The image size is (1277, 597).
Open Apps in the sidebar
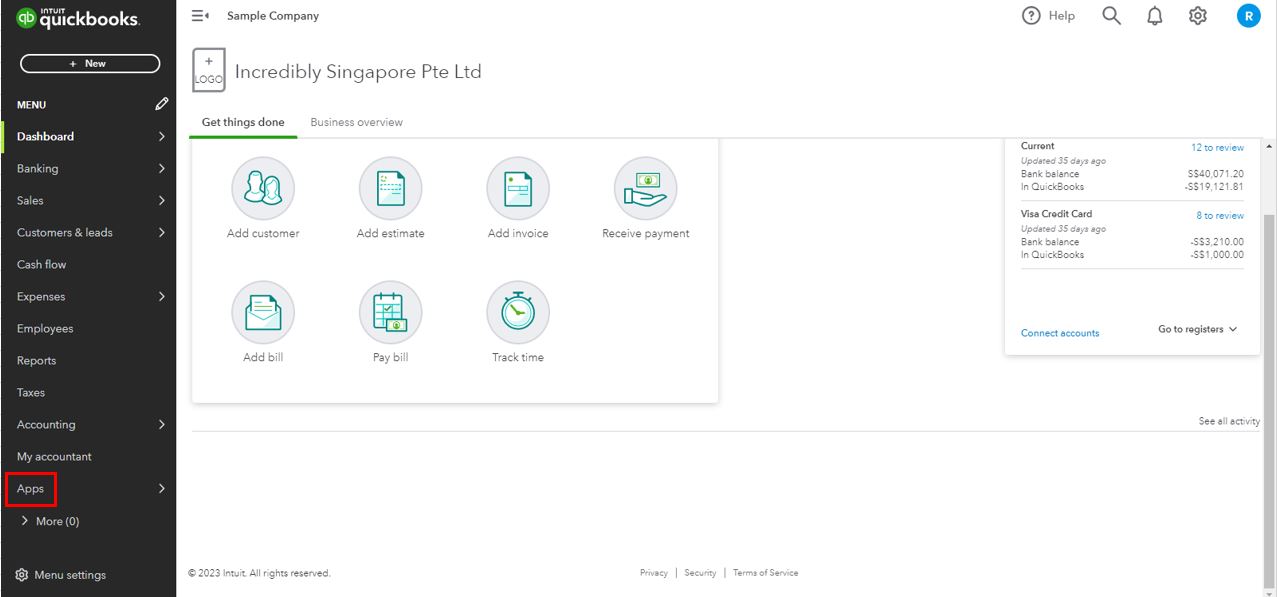coord(30,489)
